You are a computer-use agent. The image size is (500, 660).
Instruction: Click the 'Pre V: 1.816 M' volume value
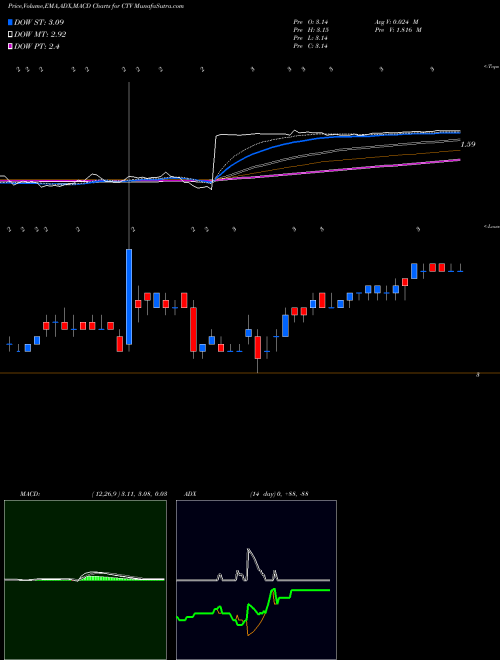[398, 30]
